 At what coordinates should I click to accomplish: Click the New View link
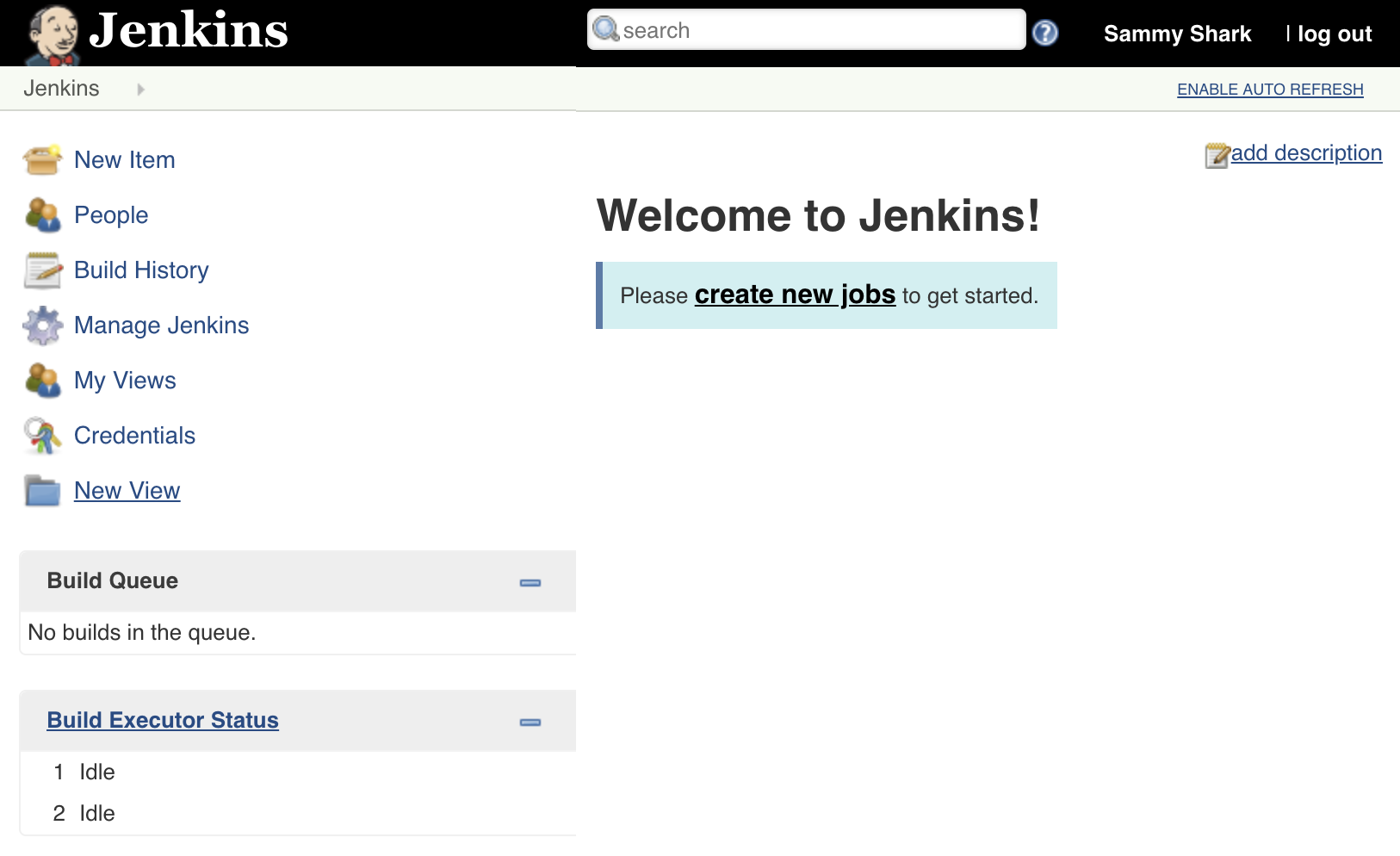127,491
